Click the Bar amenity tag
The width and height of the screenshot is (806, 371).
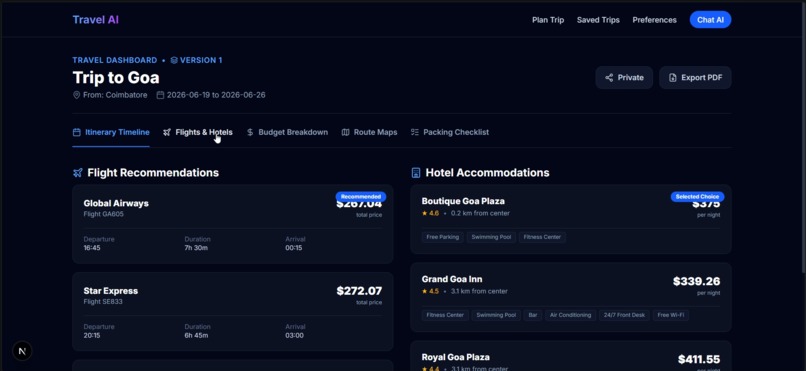click(533, 315)
